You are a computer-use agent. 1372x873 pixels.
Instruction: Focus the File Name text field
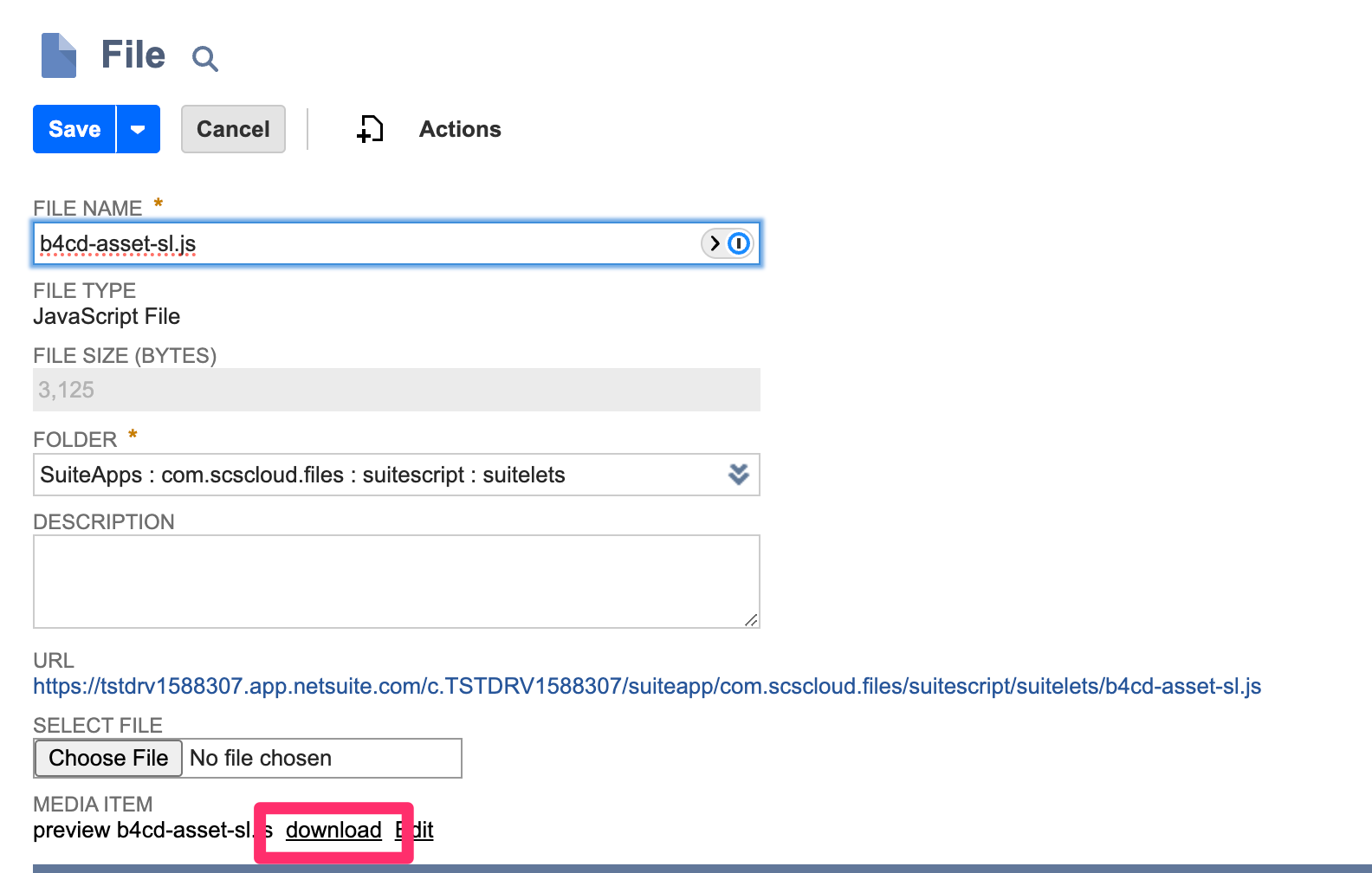(x=364, y=243)
